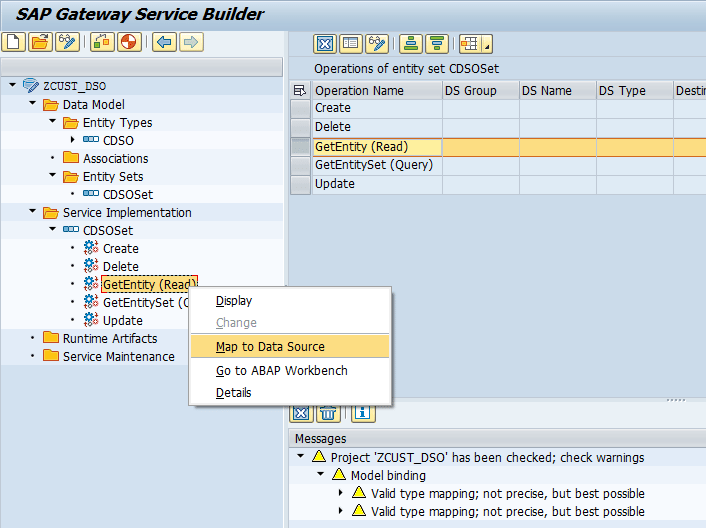
Task: Select Go to ABAP Workbench menu entry
Action: [x=281, y=371]
